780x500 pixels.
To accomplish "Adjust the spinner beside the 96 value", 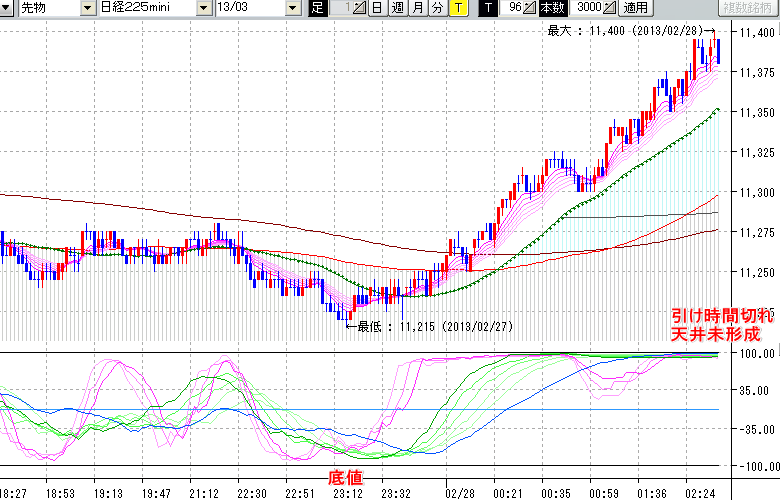I will click(x=530, y=8).
